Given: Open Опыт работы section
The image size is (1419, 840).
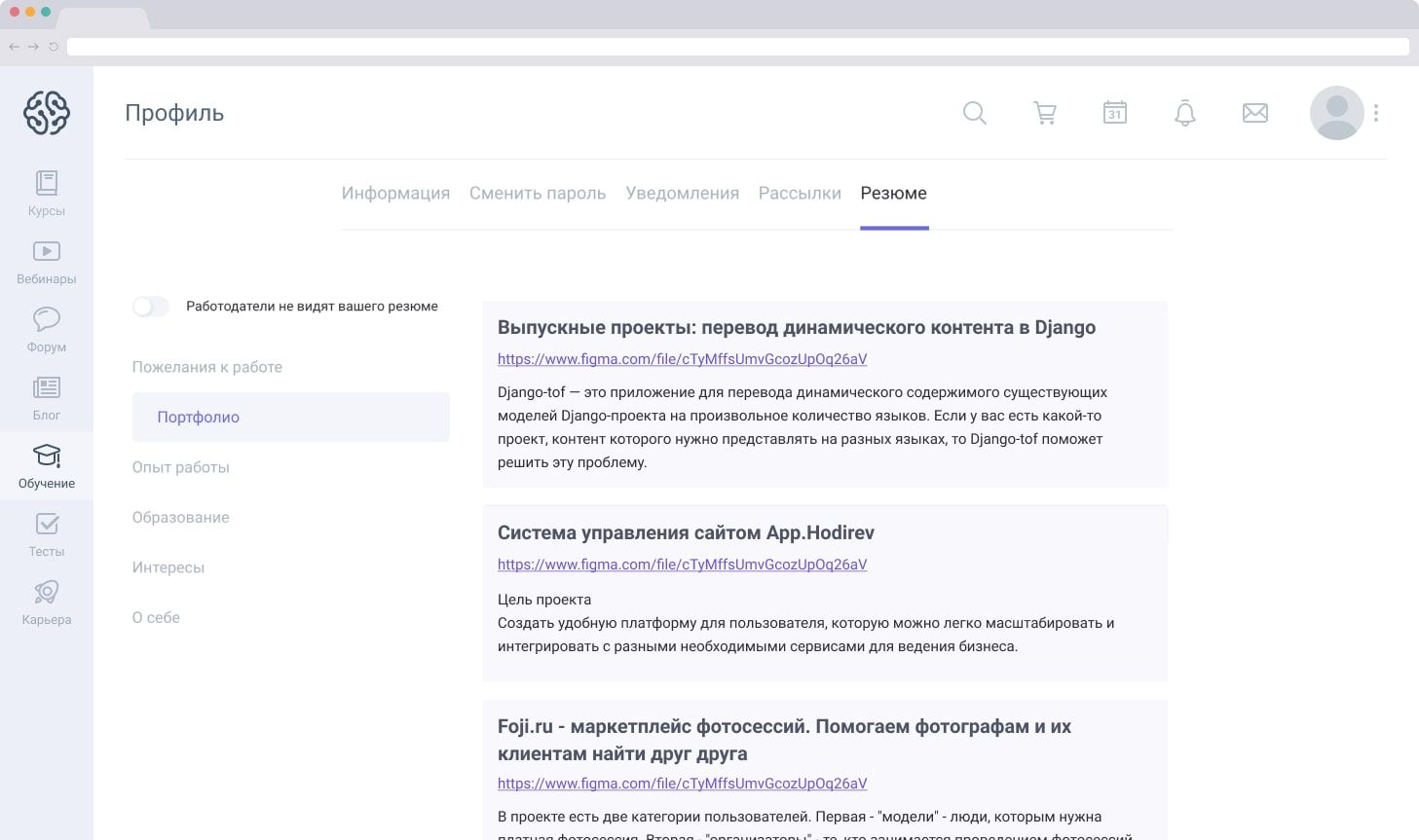Looking at the screenshot, I should (181, 467).
